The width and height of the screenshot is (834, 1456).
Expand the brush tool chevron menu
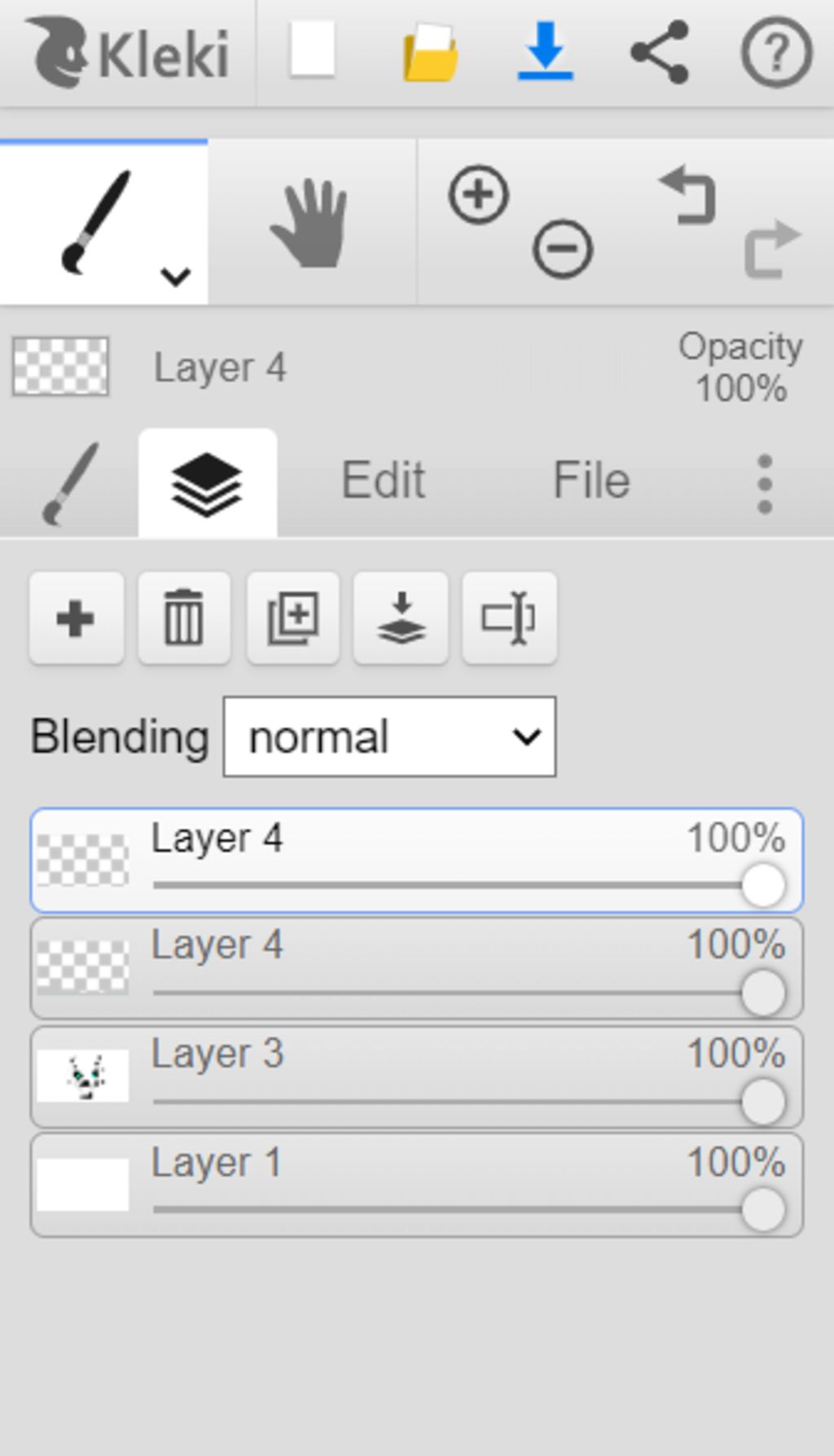[176, 277]
